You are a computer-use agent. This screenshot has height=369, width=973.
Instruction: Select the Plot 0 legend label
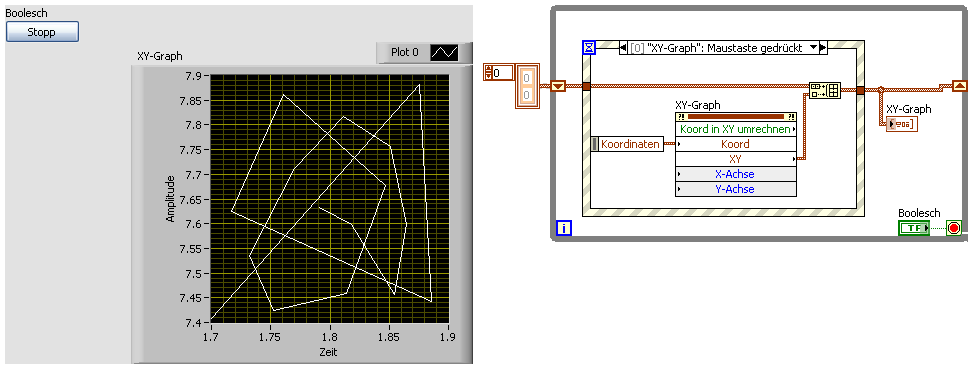pyautogui.click(x=405, y=53)
